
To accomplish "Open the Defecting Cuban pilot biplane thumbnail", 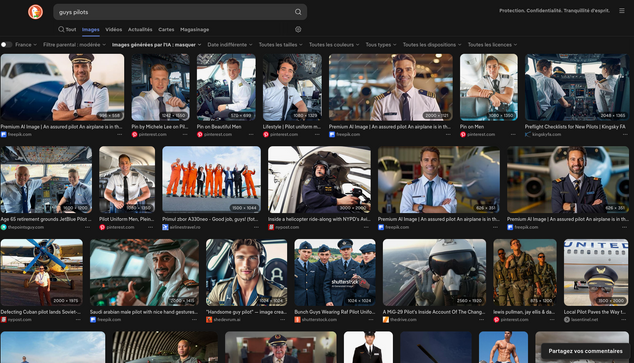I will click(42, 272).
